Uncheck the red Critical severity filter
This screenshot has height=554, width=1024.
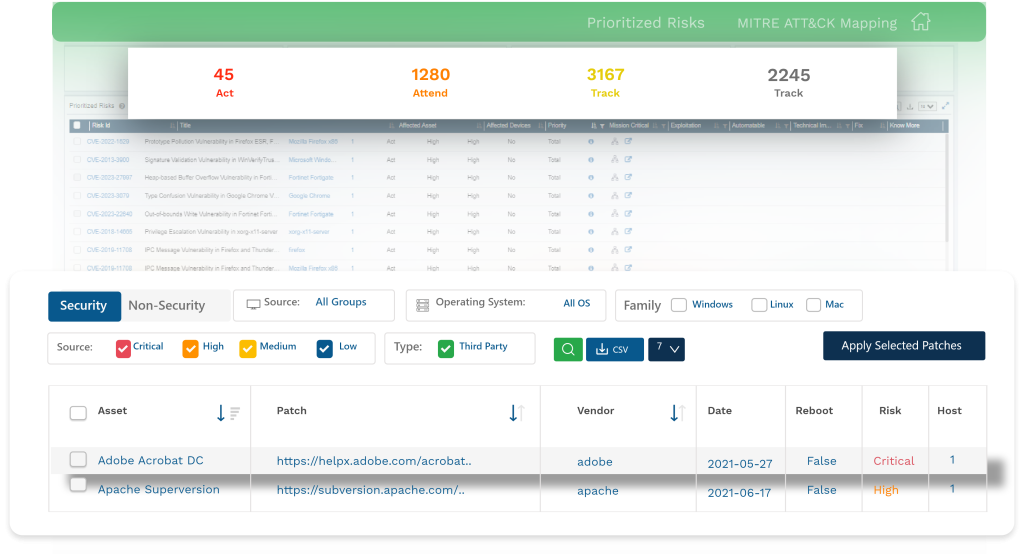123,348
